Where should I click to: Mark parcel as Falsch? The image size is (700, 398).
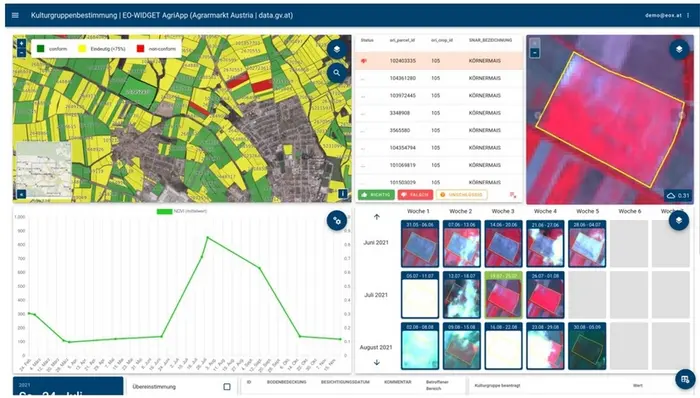coord(415,195)
